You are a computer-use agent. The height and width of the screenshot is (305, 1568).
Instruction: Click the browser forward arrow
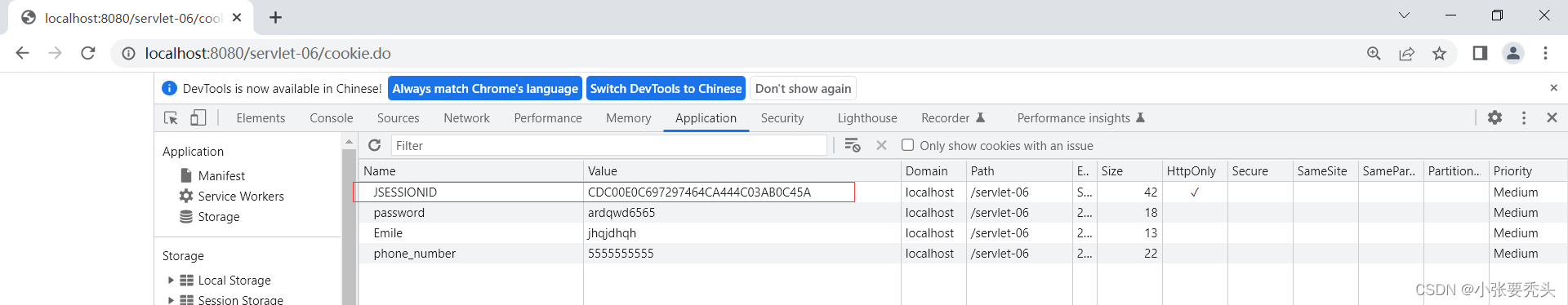click(x=55, y=53)
